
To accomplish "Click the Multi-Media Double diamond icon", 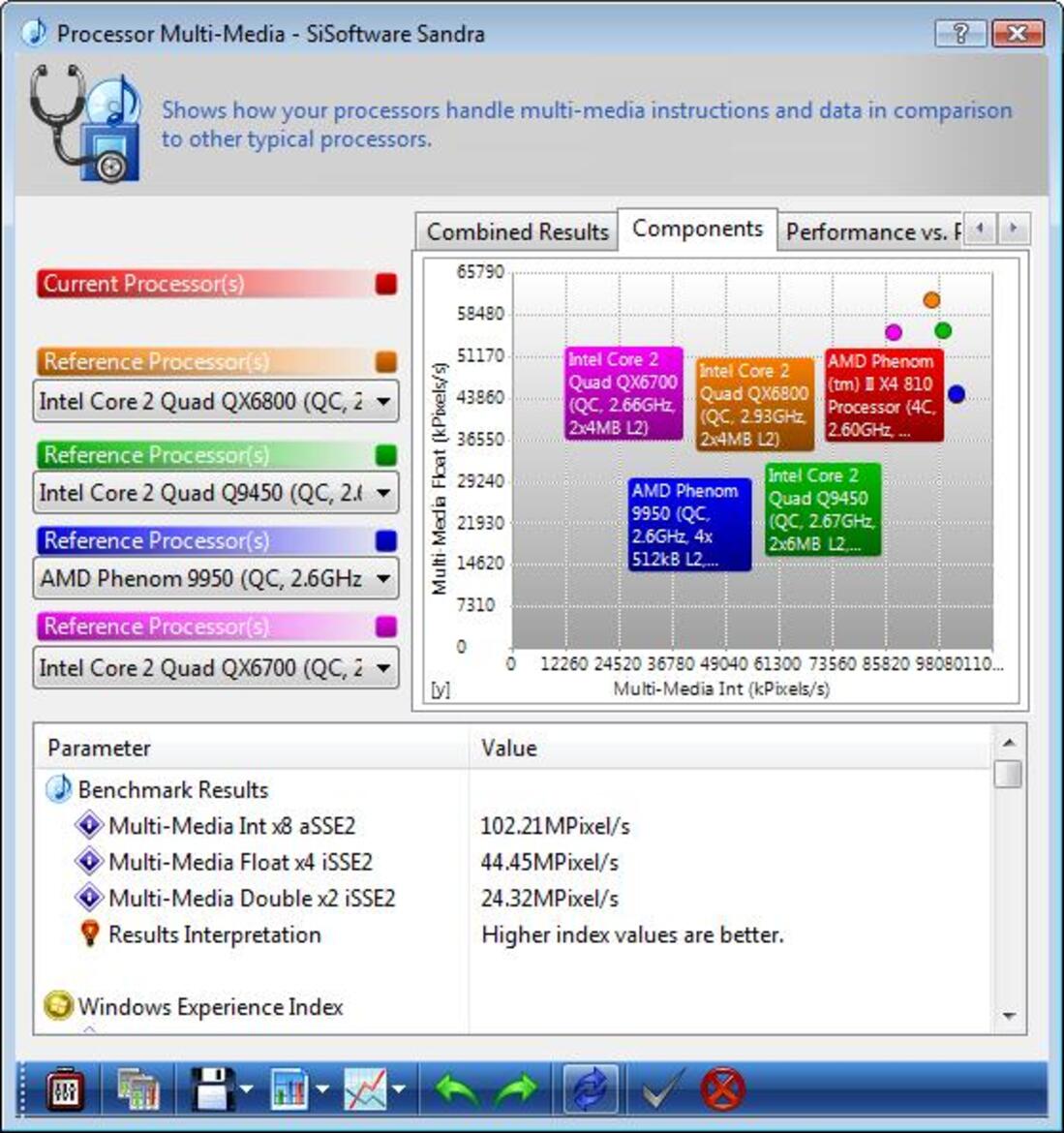I will pos(89,897).
